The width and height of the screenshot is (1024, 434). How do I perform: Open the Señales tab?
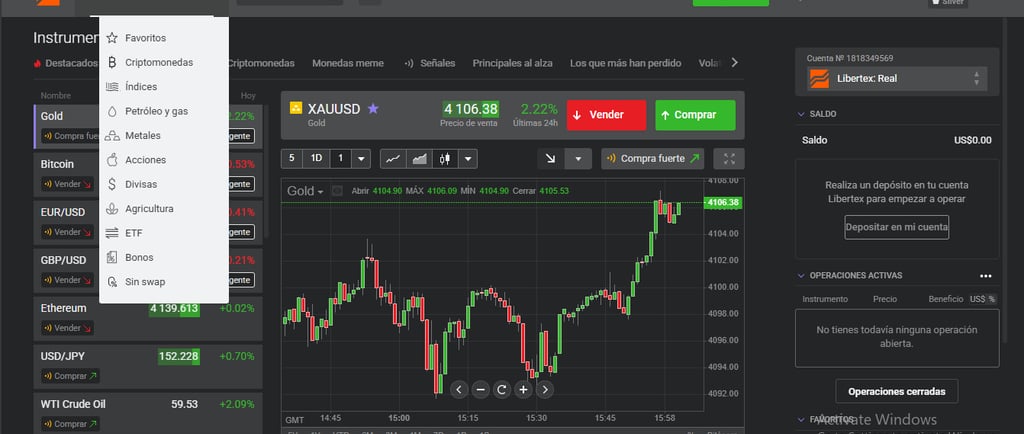coord(430,63)
